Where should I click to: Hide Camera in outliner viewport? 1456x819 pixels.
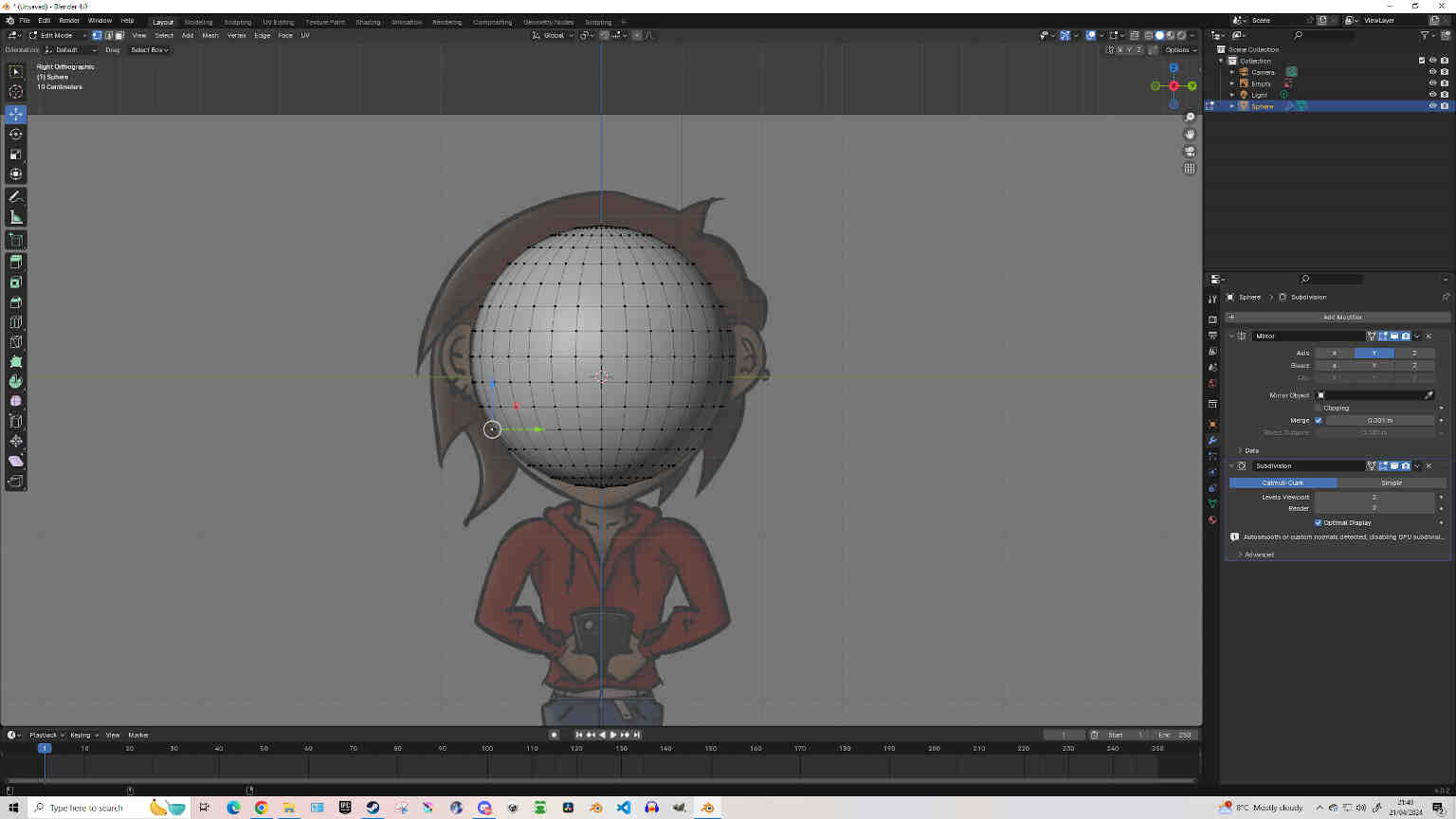pyautogui.click(x=1432, y=72)
